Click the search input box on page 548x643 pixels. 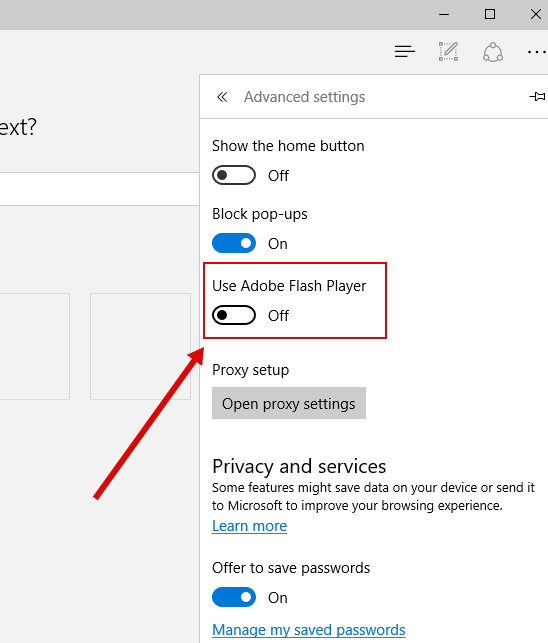click(100, 189)
